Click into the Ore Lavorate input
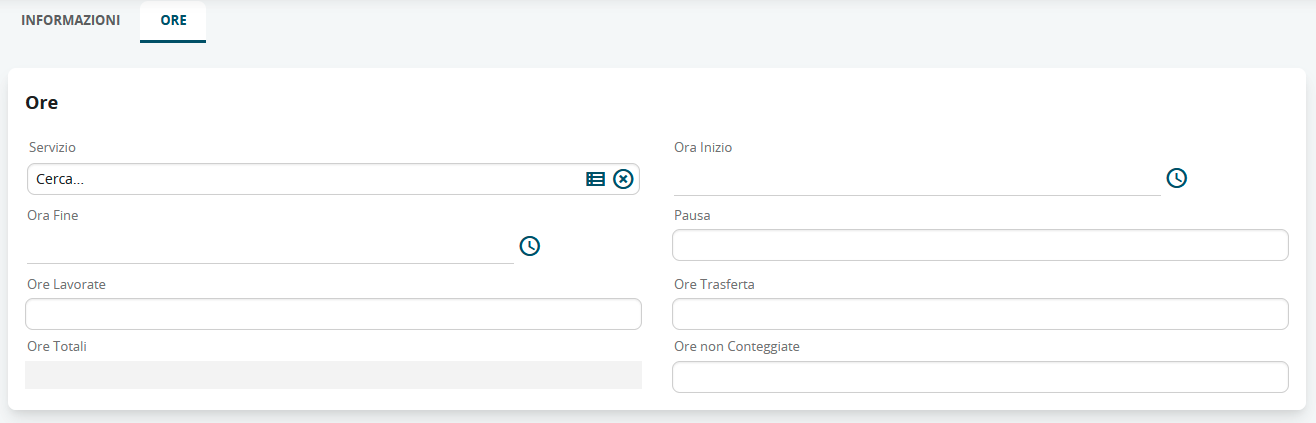The height and width of the screenshot is (423, 1316). (333, 314)
